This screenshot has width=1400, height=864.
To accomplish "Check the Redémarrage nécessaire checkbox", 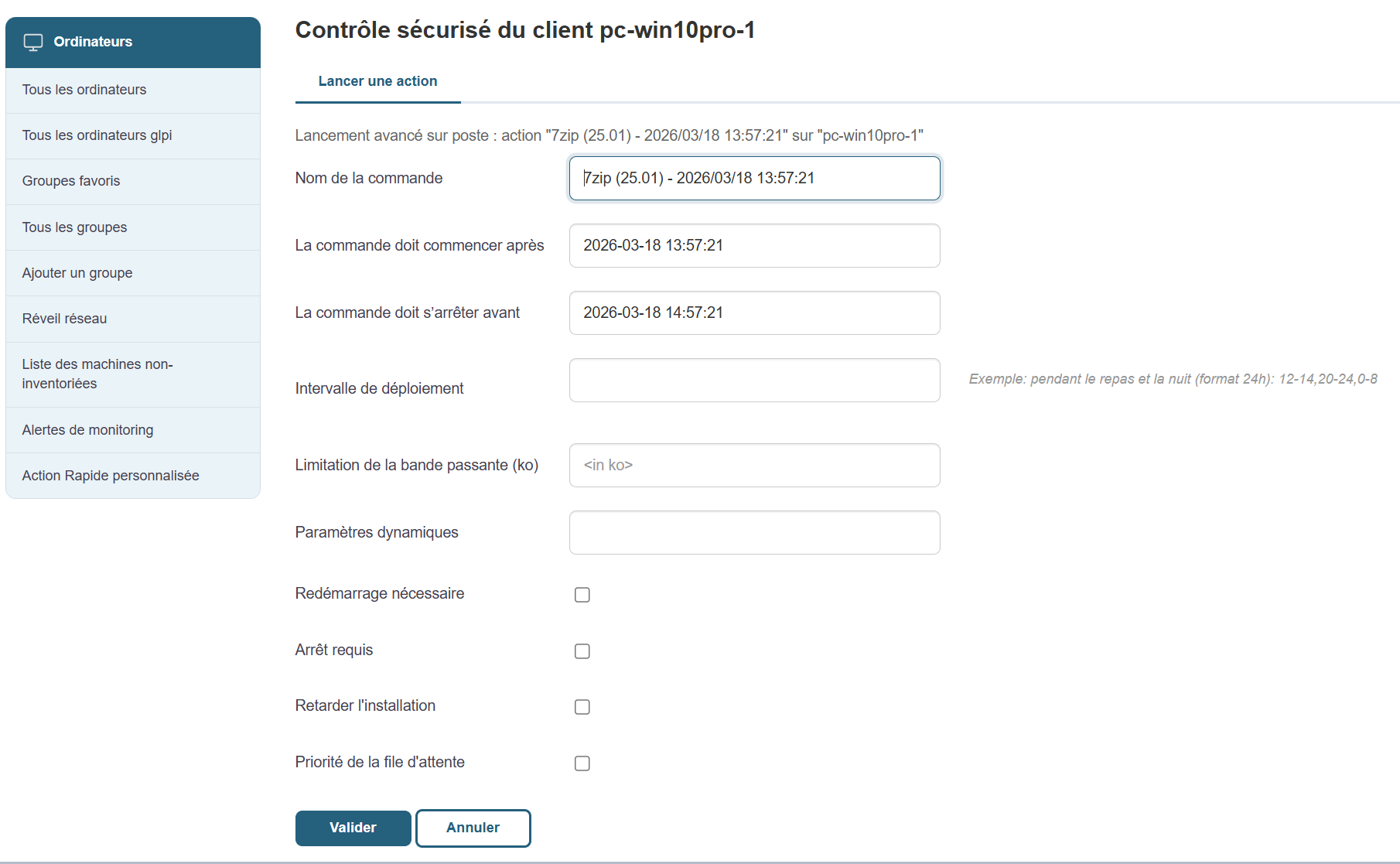I will point(582,595).
